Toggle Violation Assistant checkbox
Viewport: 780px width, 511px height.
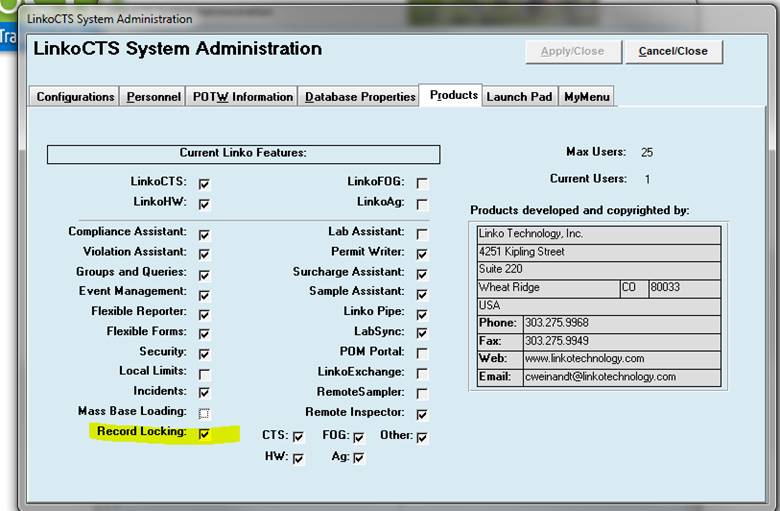(204, 254)
